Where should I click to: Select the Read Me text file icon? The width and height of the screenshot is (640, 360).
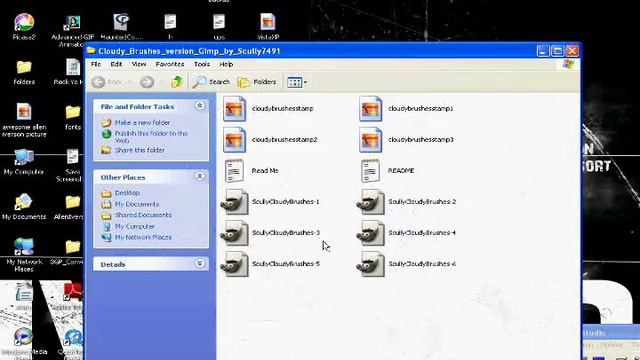point(234,171)
